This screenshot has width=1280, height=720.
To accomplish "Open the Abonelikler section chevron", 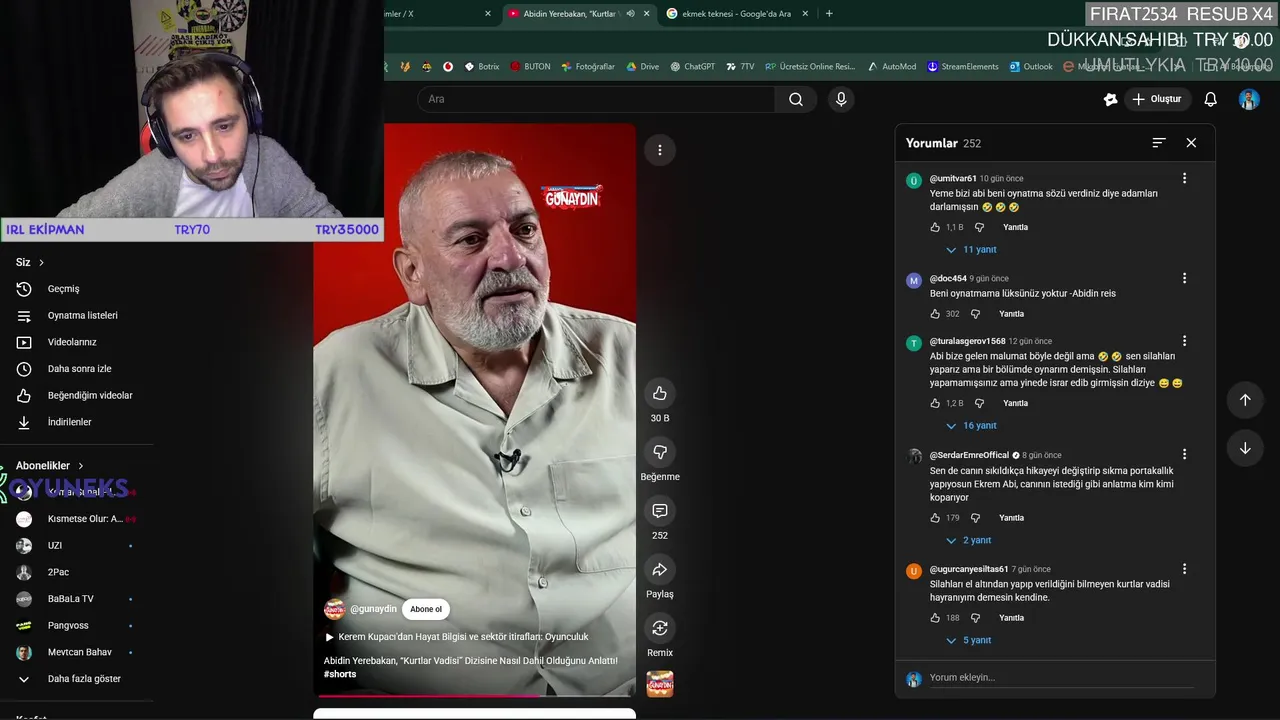I will click(x=81, y=466).
